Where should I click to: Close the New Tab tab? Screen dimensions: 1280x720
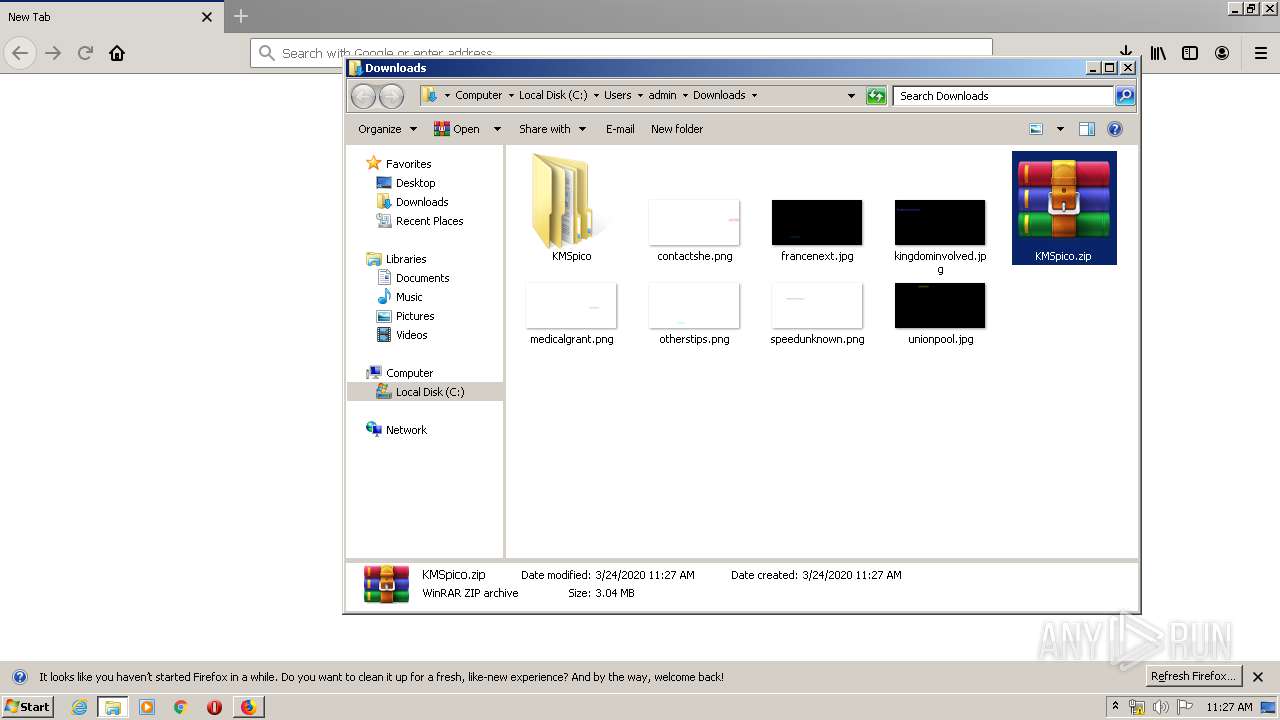[207, 17]
